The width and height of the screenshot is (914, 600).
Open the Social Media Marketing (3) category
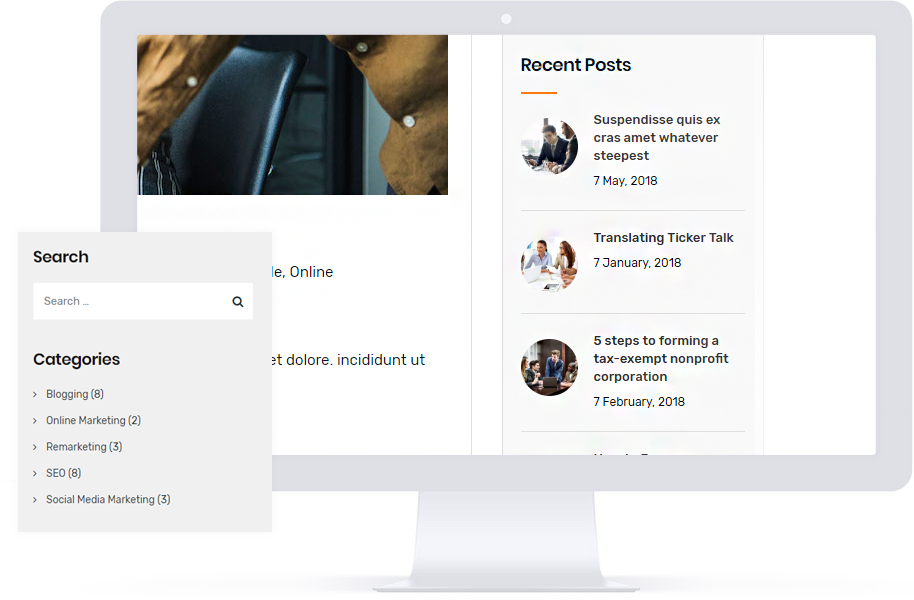click(x=108, y=500)
